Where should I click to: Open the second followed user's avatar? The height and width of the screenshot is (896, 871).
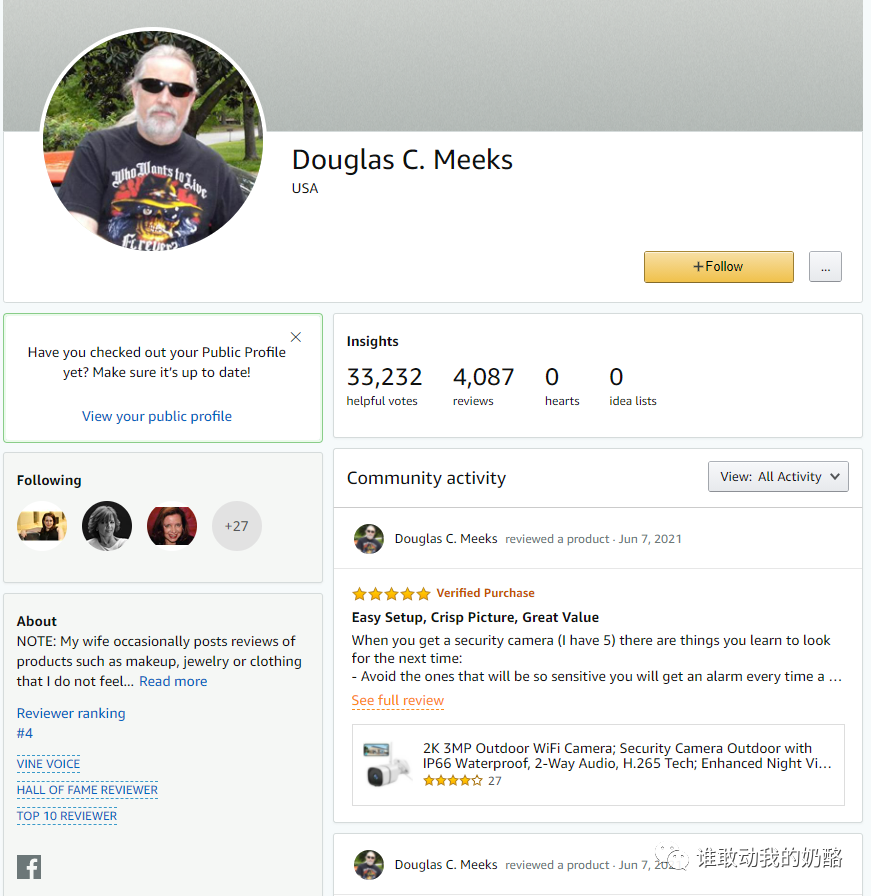coord(107,526)
